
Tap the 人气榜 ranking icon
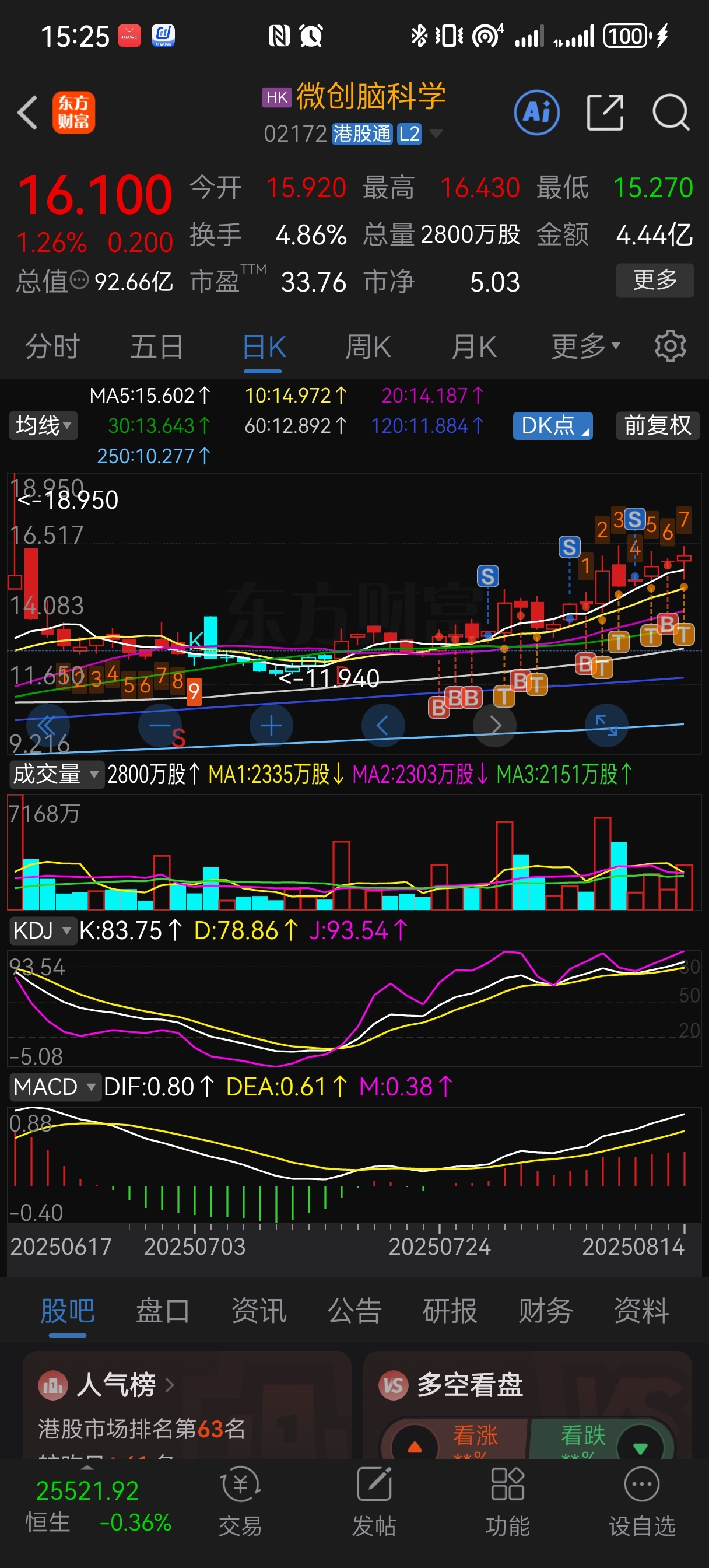point(53,1386)
